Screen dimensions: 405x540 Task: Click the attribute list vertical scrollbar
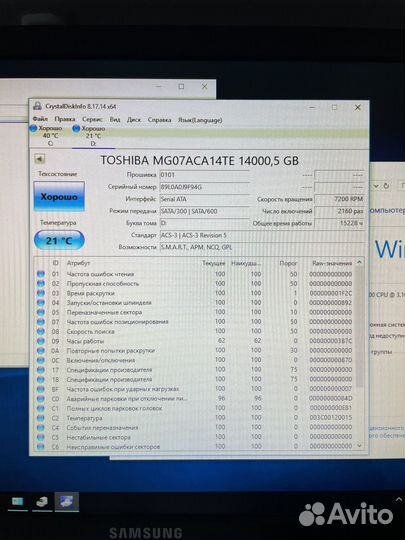tap(360, 327)
